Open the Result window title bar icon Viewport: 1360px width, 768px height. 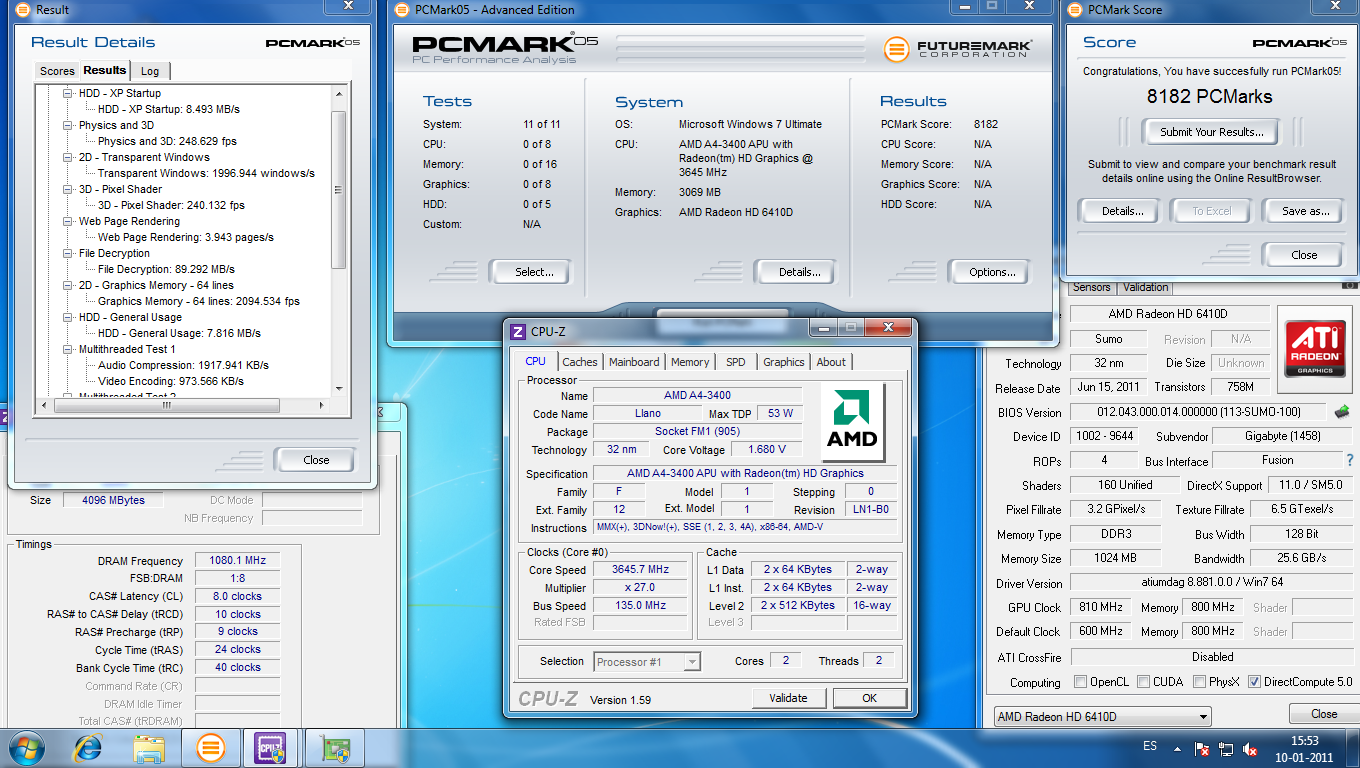22,10
